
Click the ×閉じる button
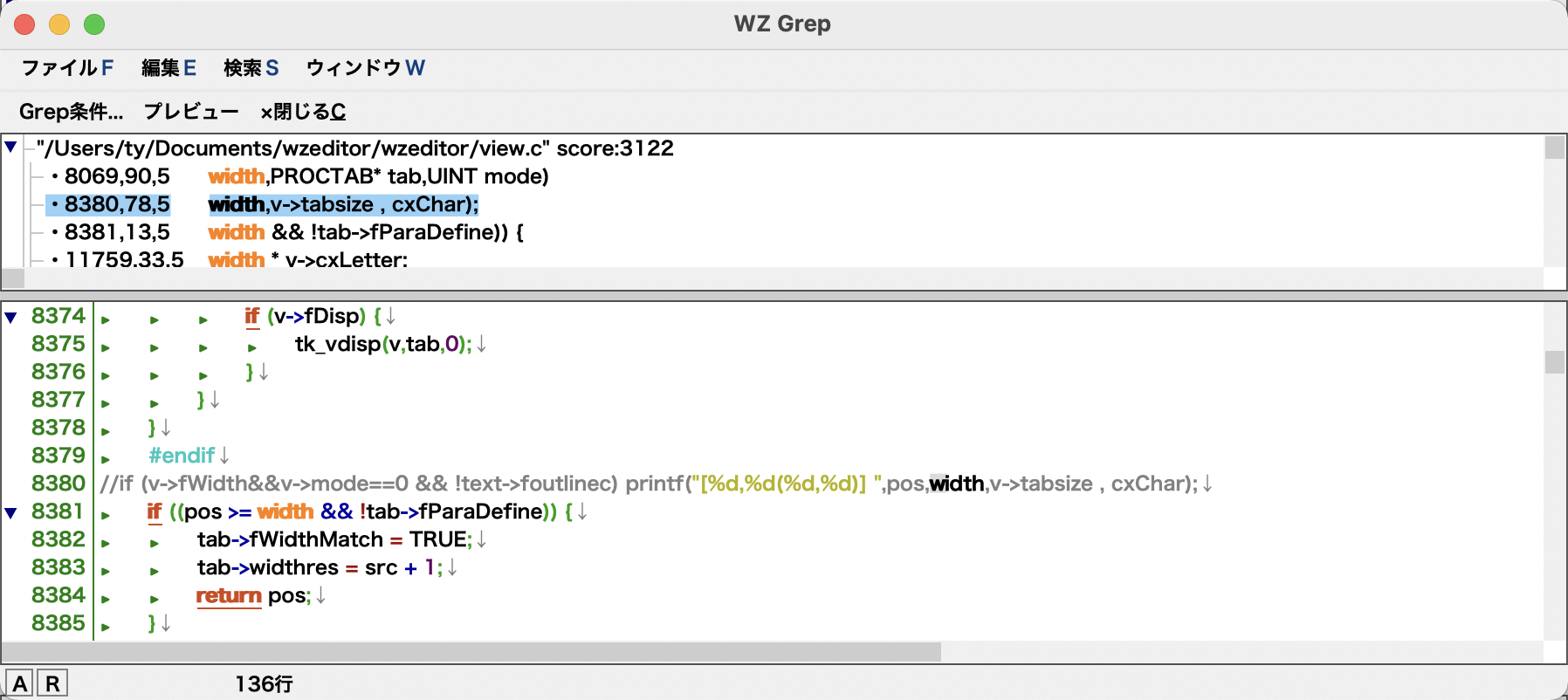(x=303, y=112)
